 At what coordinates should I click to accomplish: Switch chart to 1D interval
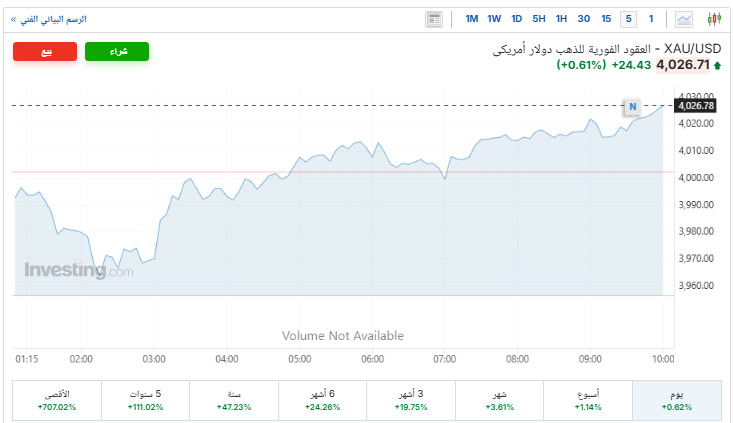517,19
